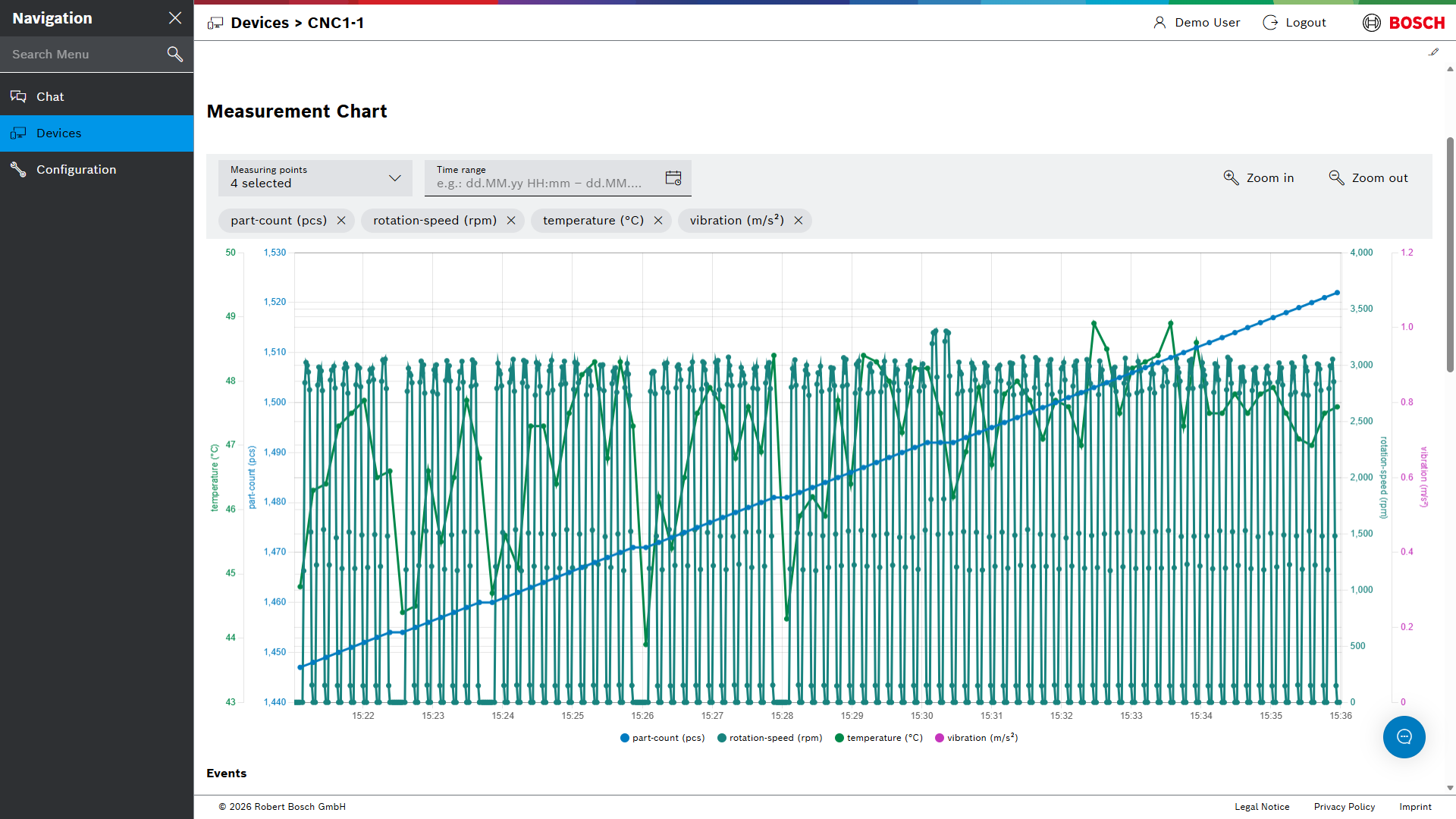Screen dimensions: 1456x819
Task: Remove the part-count (pcs) chip
Action: pyautogui.click(x=341, y=220)
